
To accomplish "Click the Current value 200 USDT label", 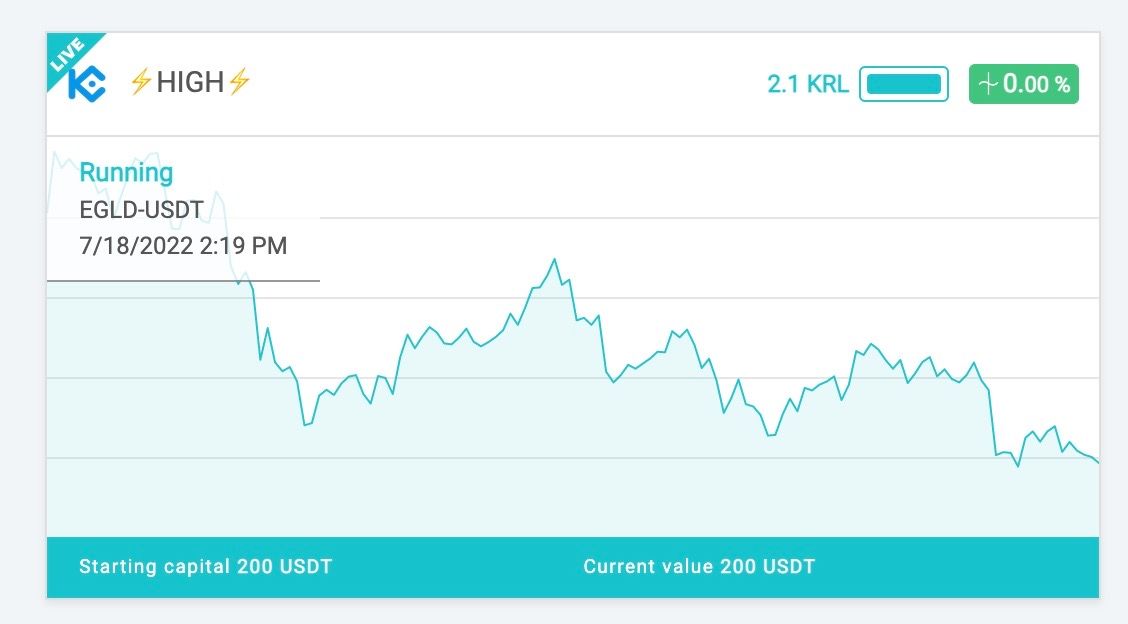I will [699, 566].
